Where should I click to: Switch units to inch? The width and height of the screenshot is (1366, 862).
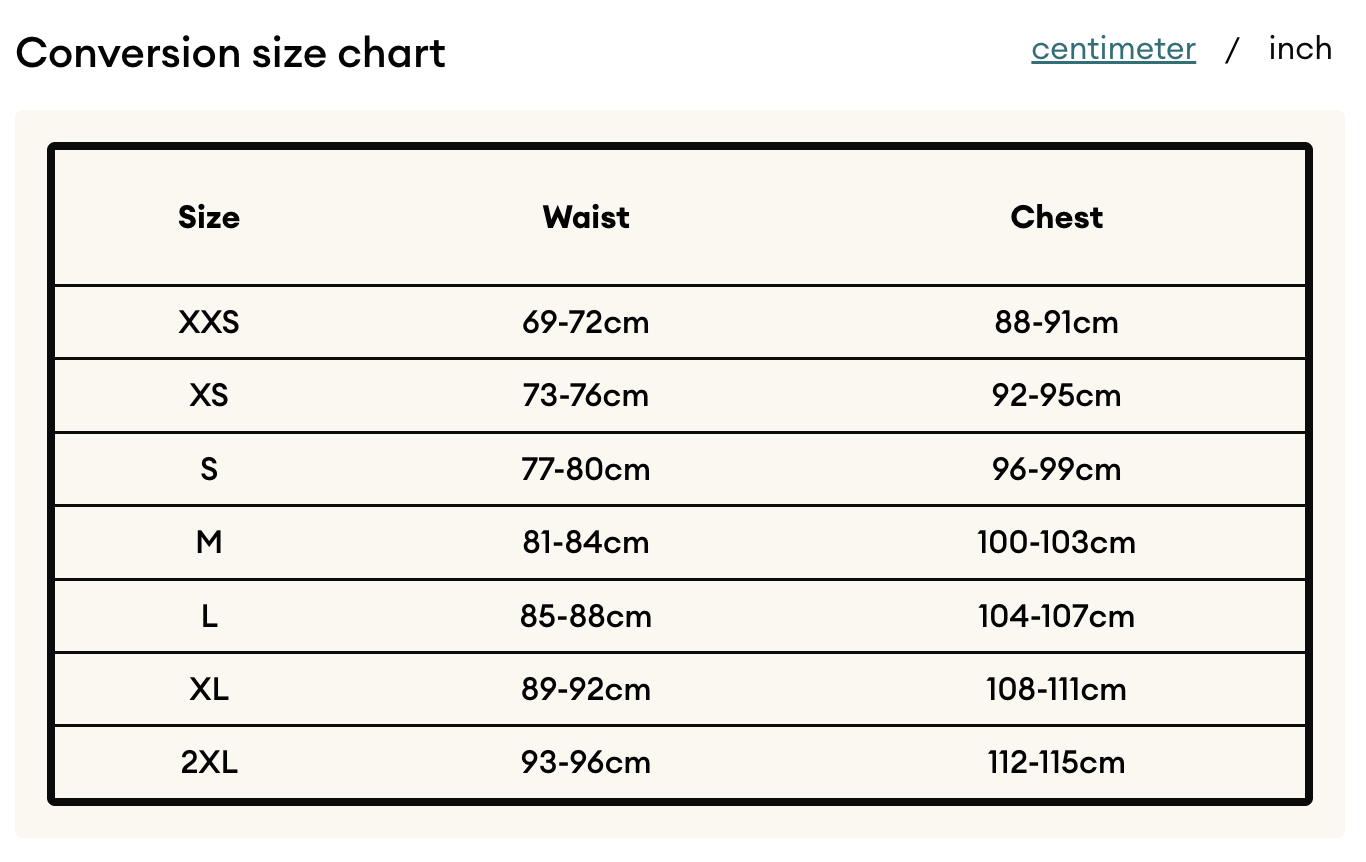point(1300,48)
